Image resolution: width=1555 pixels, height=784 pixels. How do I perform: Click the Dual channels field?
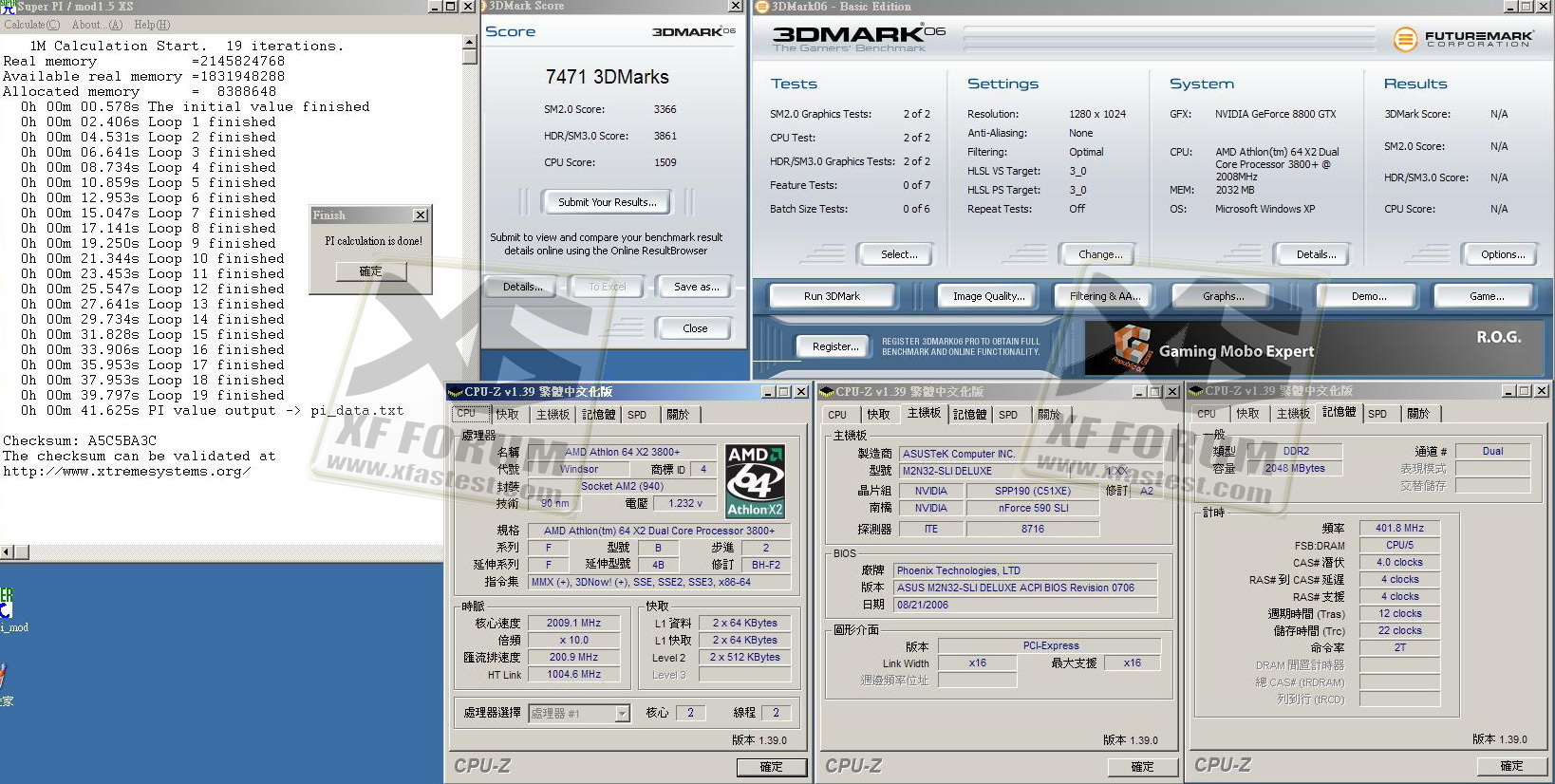click(1493, 451)
